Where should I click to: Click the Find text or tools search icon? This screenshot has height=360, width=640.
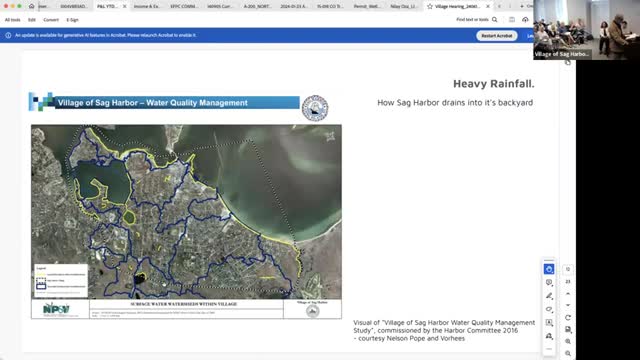coord(495,20)
